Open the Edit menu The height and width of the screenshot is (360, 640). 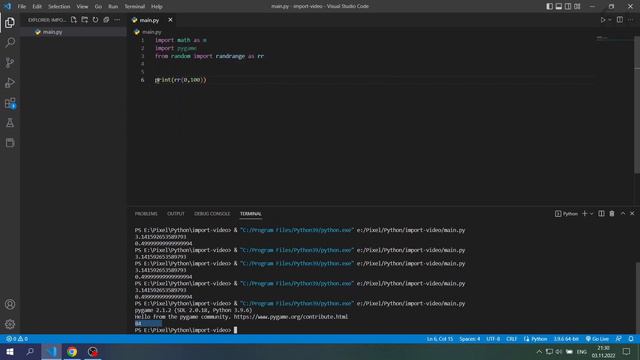tap(37, 6)
